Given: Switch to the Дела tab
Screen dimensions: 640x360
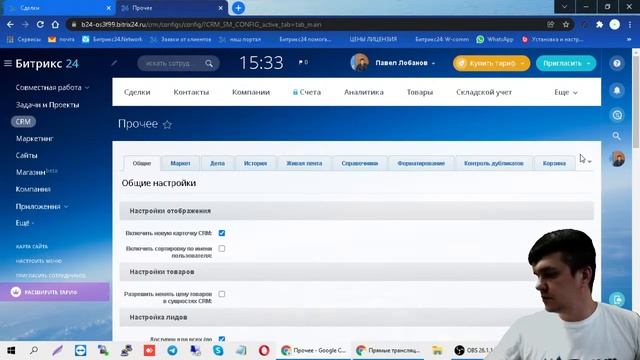Looking at the screenshot, I should tap(217, 163).
